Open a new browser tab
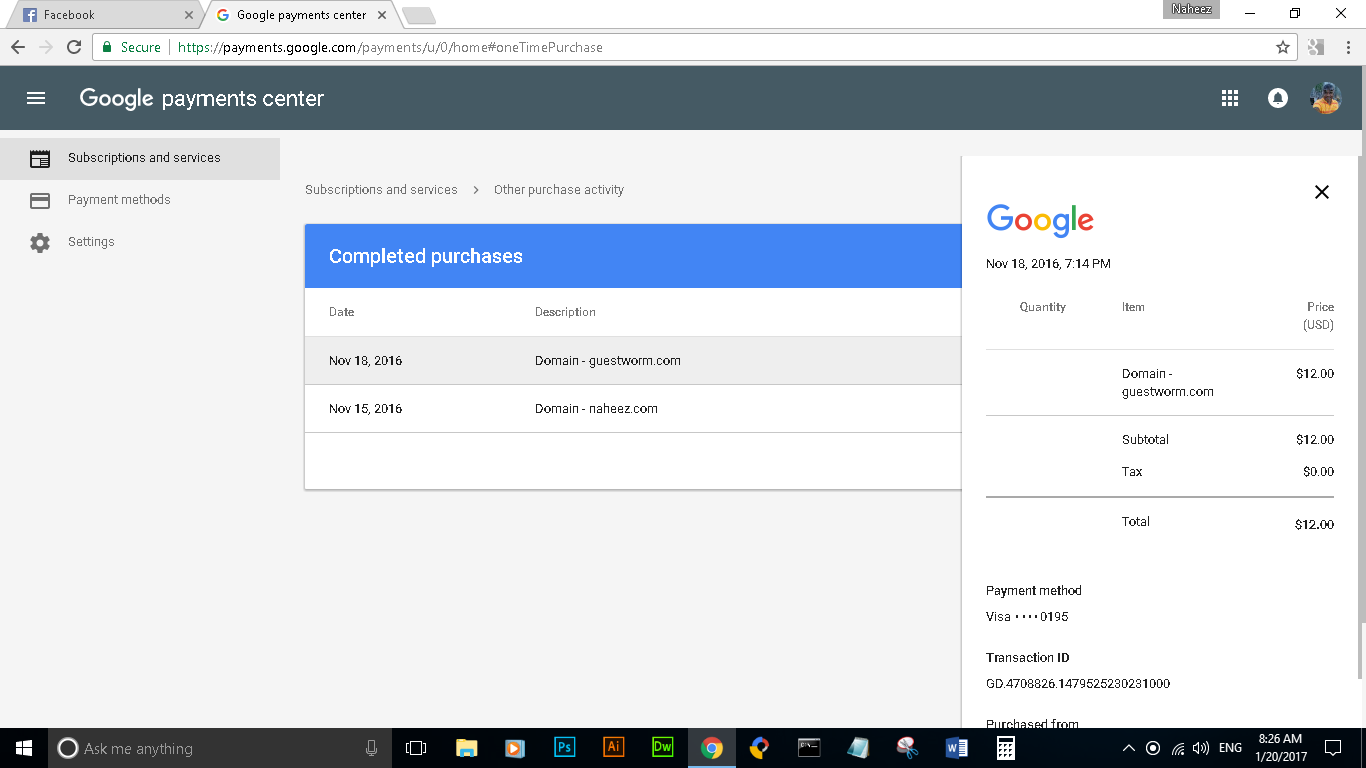 (x=418, y=15)
